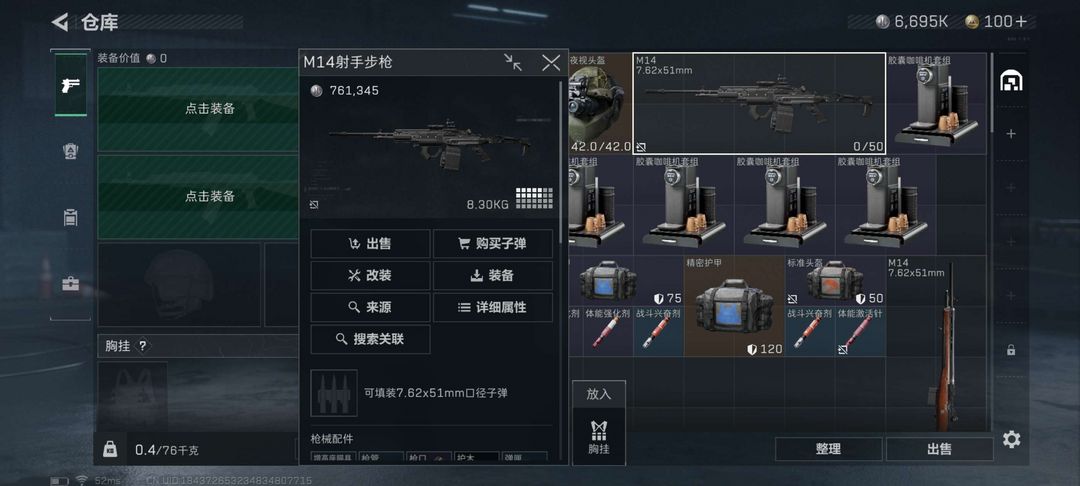Collapse the M14 detail panel with shrink arrows
This screenshot has width=1080, height=486.
pos(512,63)
